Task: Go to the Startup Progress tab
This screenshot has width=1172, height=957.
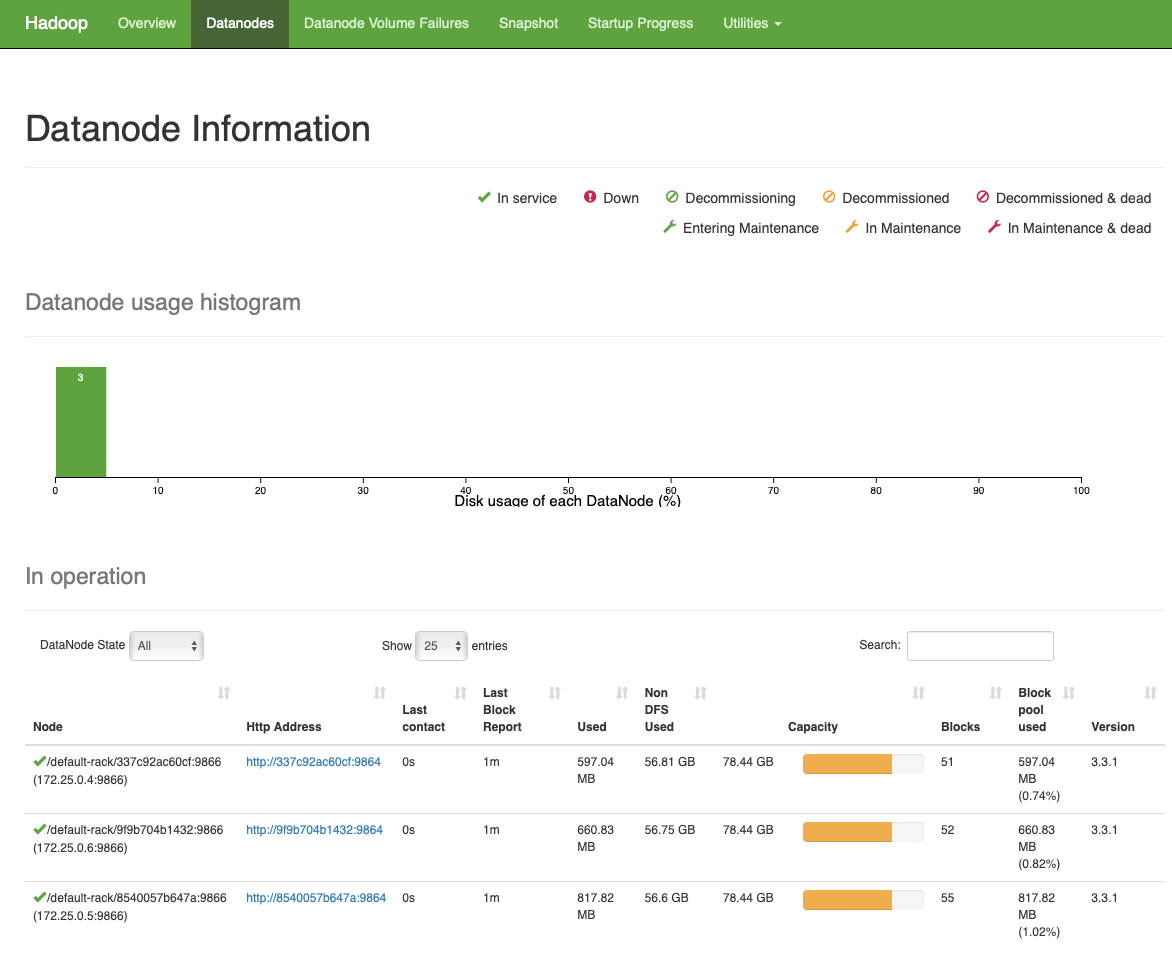Action: [x=640, y=23]
